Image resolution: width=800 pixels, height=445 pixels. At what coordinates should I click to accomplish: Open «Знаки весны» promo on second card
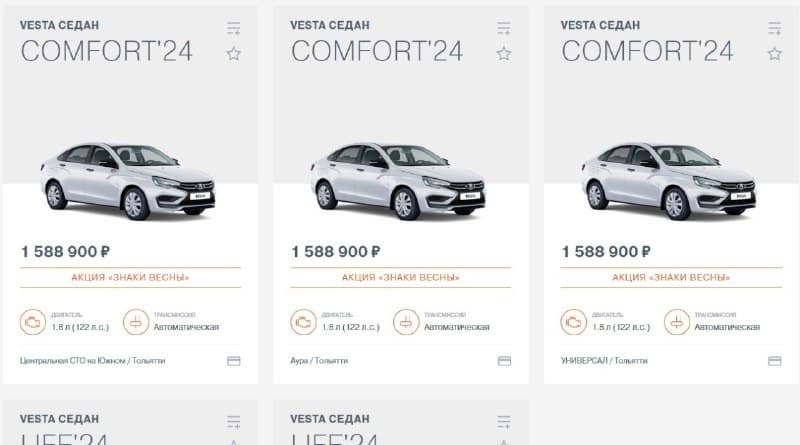(401, 278)
